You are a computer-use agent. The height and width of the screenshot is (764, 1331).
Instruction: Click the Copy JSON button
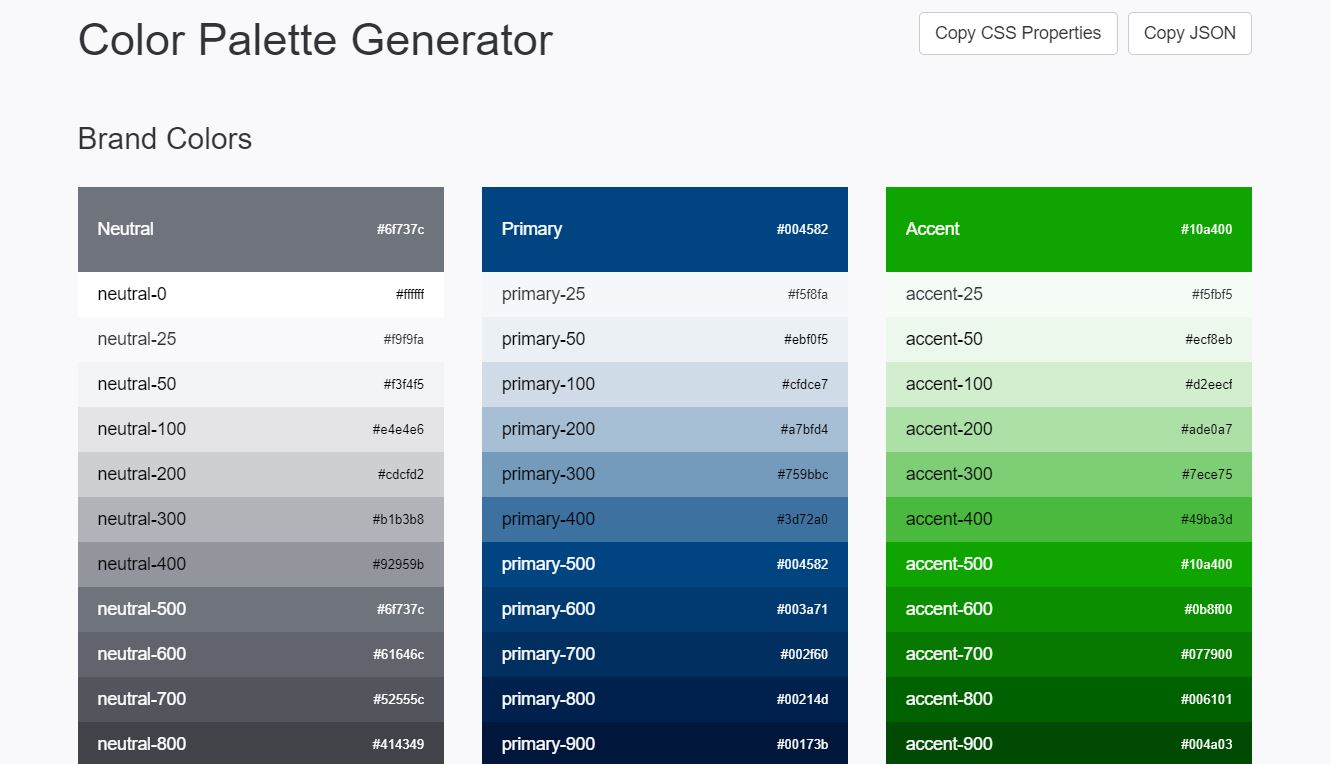tap(1189, 33)
